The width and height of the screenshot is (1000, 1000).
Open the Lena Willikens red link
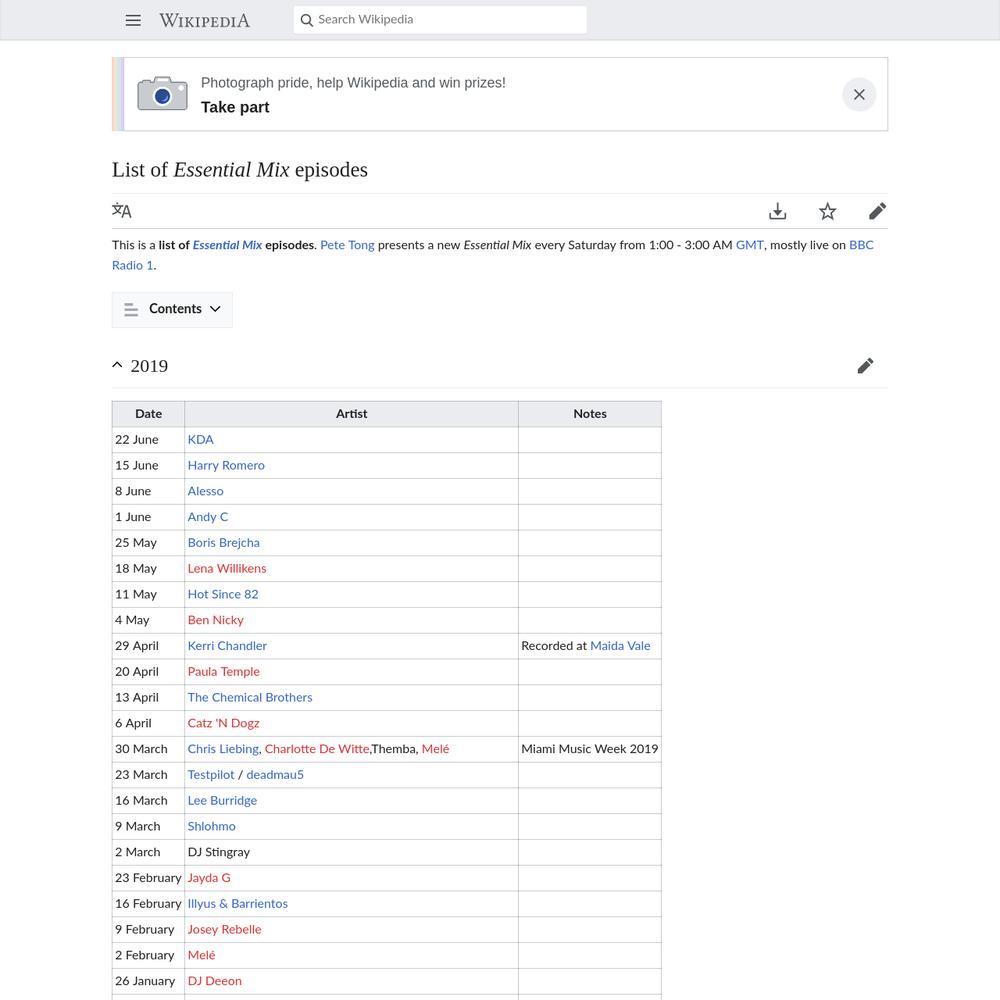(226, 568)
